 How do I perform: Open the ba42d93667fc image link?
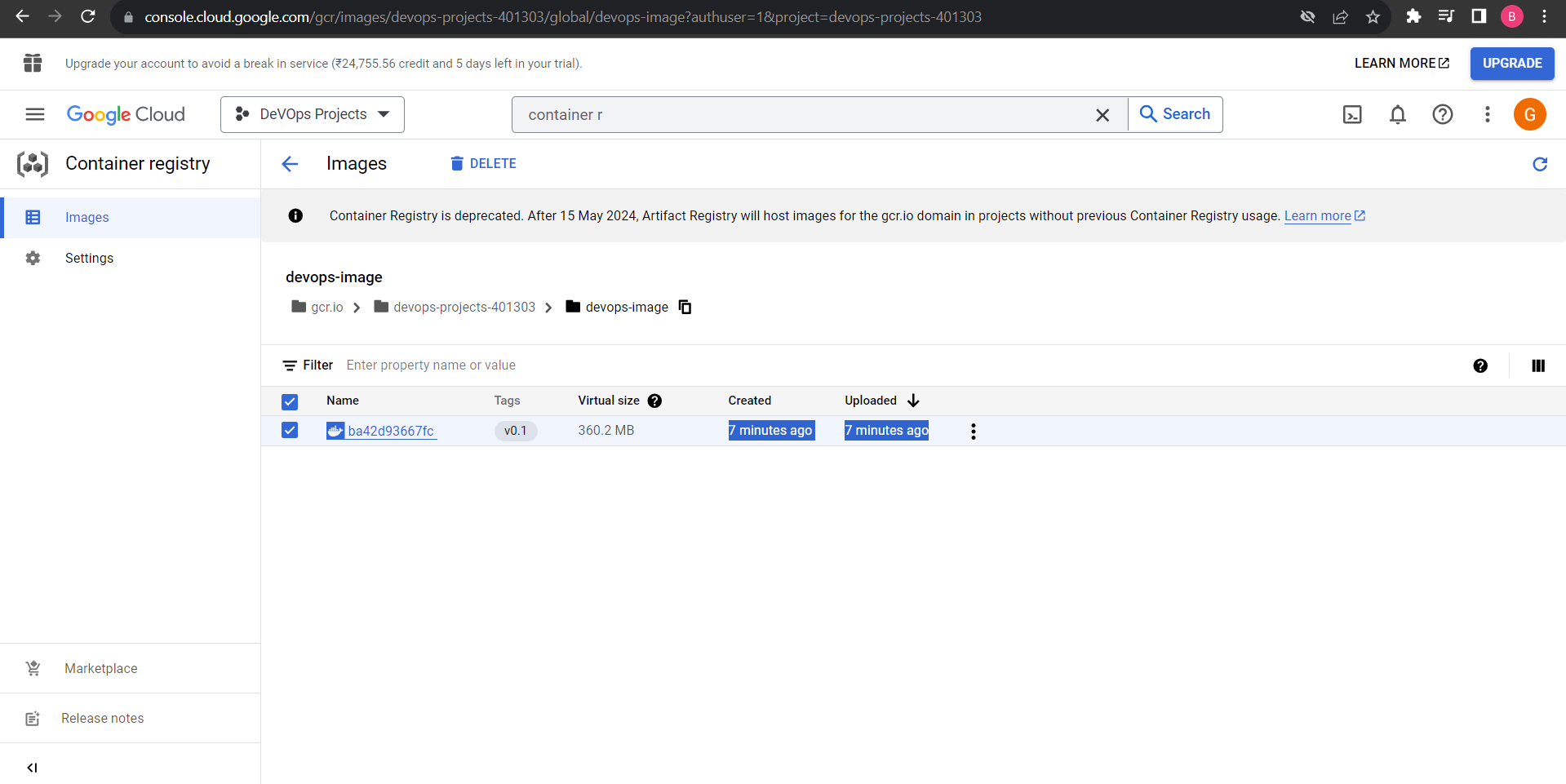(391, 431)
